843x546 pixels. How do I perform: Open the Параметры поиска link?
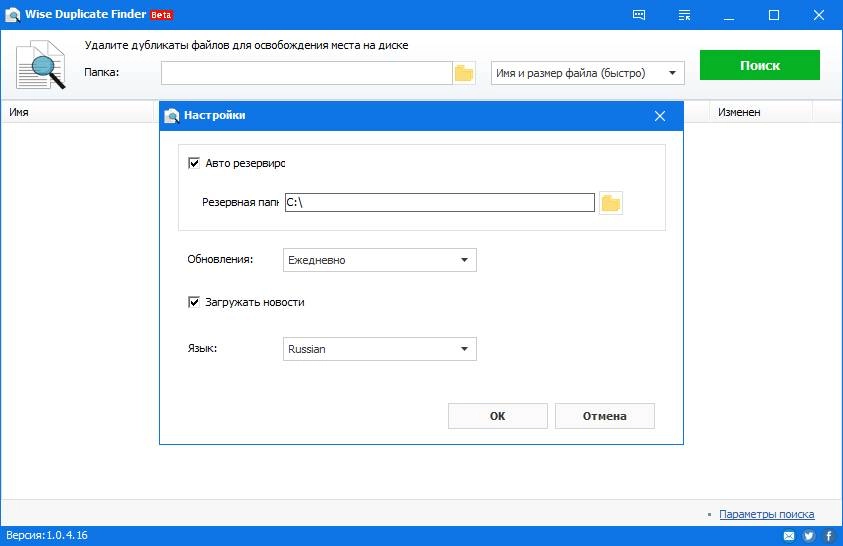click(767, 514)
